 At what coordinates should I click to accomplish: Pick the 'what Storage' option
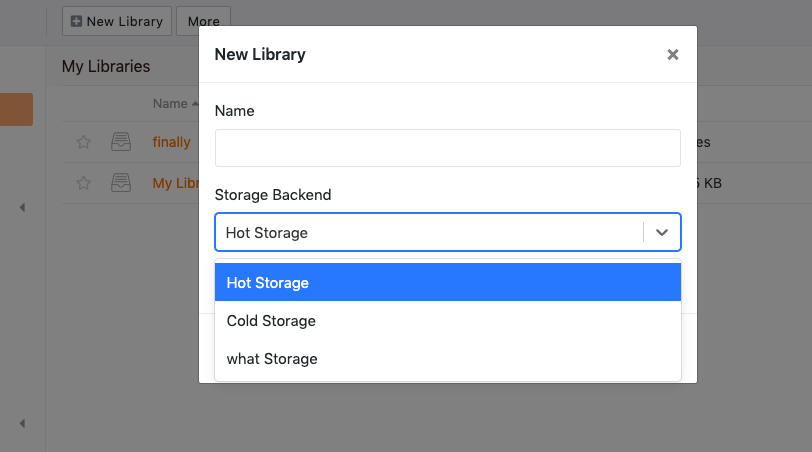click(x=448, y=359)
